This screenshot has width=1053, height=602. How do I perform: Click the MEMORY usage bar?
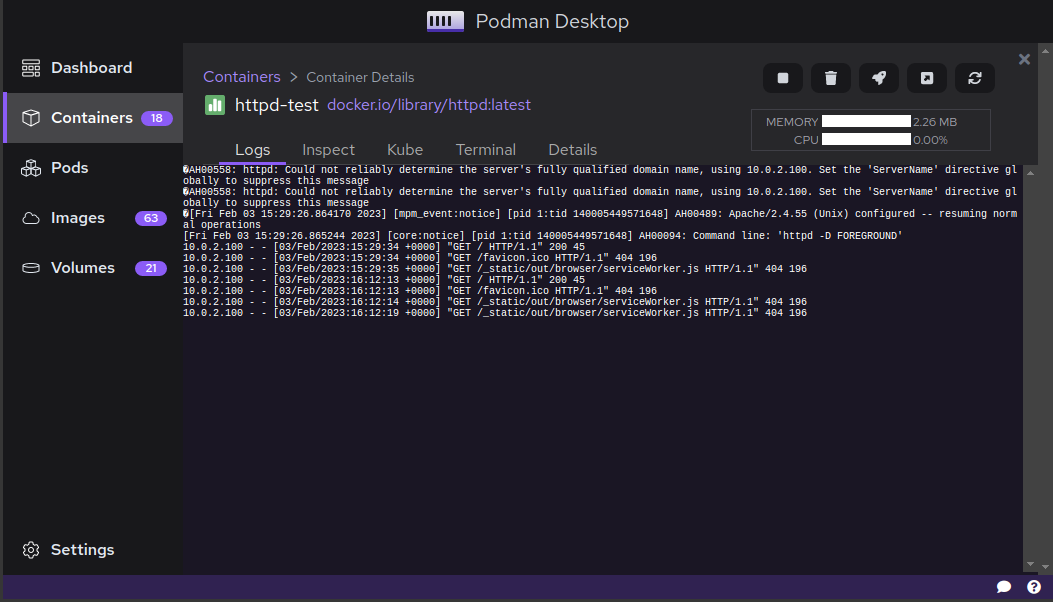(x=864, y=121)
